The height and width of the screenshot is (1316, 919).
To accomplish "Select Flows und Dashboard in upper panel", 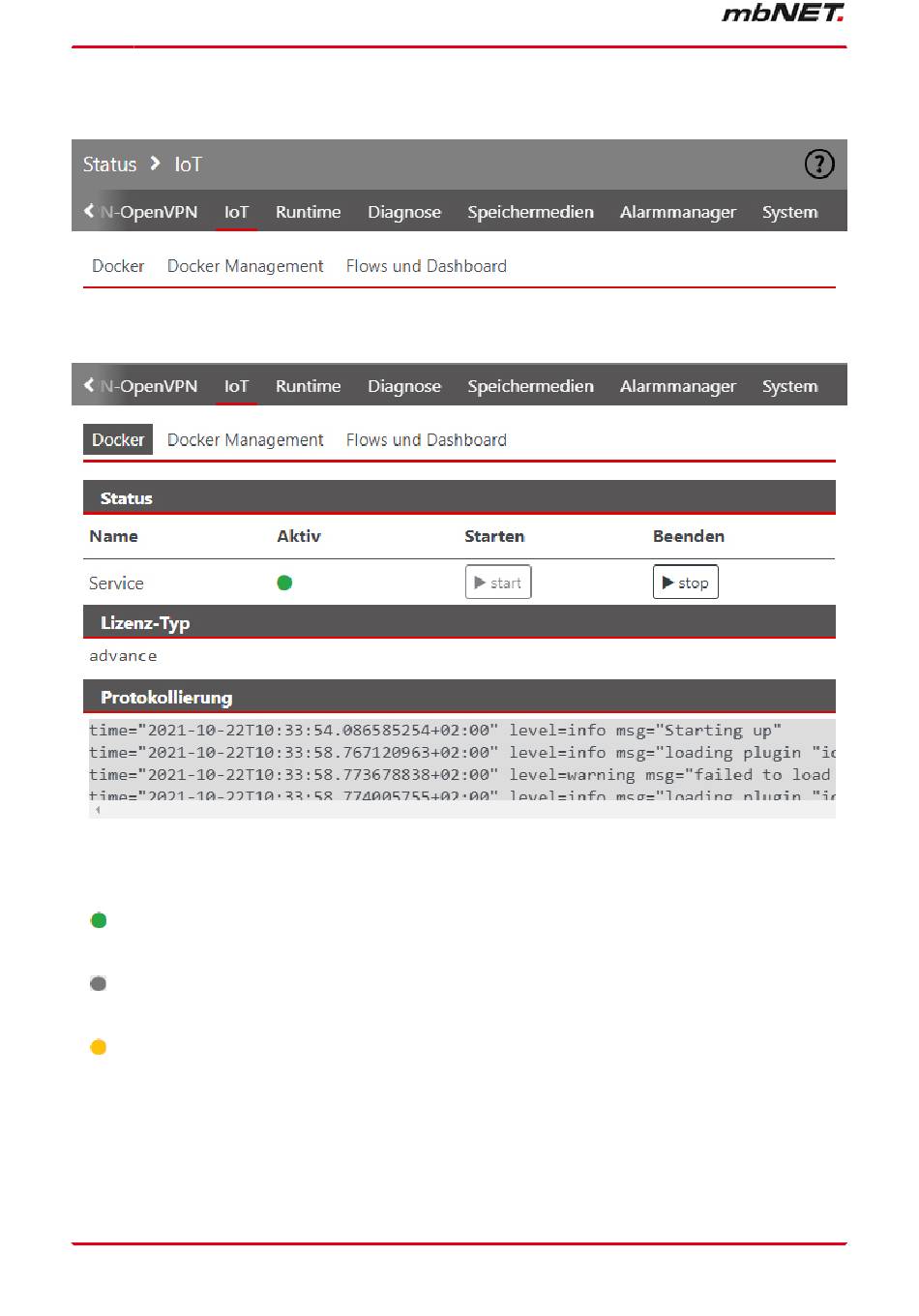I will pos(427,266).
